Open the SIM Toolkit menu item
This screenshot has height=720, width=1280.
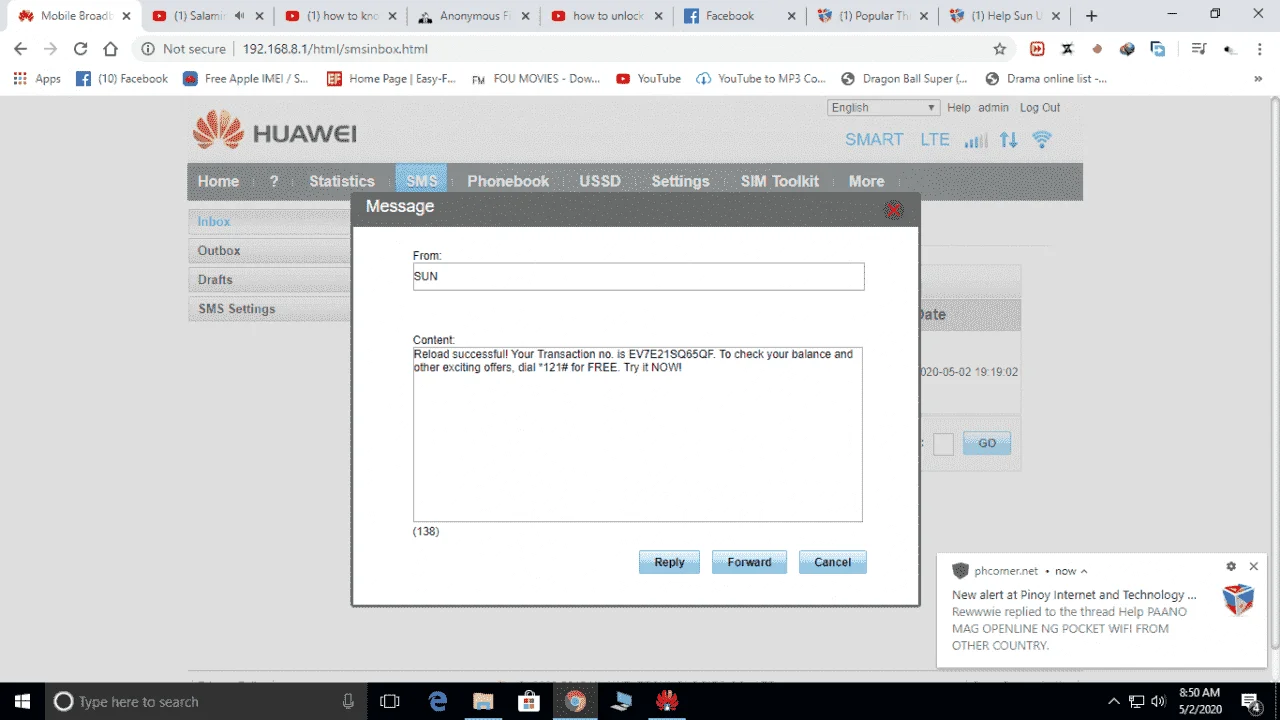coord(779,181)
